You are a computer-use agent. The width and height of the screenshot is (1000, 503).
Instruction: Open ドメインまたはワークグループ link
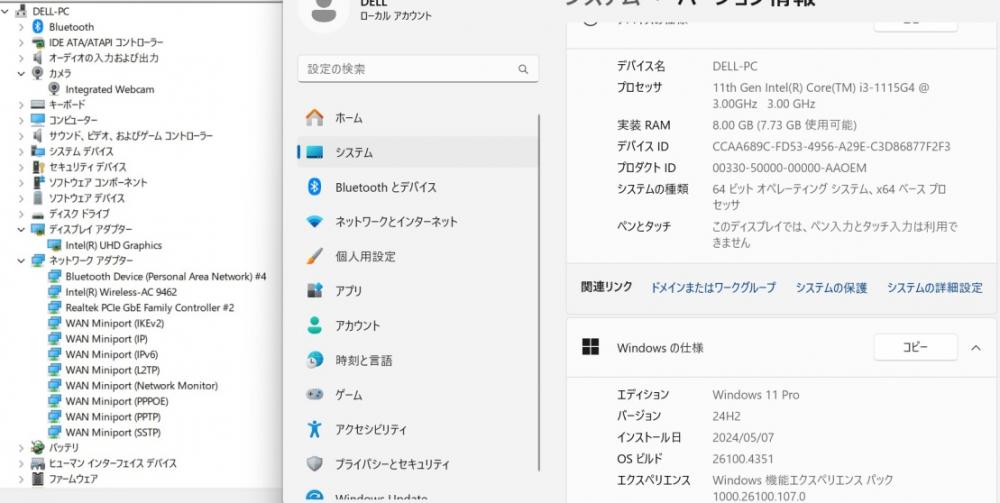click(x=712, y=288)
